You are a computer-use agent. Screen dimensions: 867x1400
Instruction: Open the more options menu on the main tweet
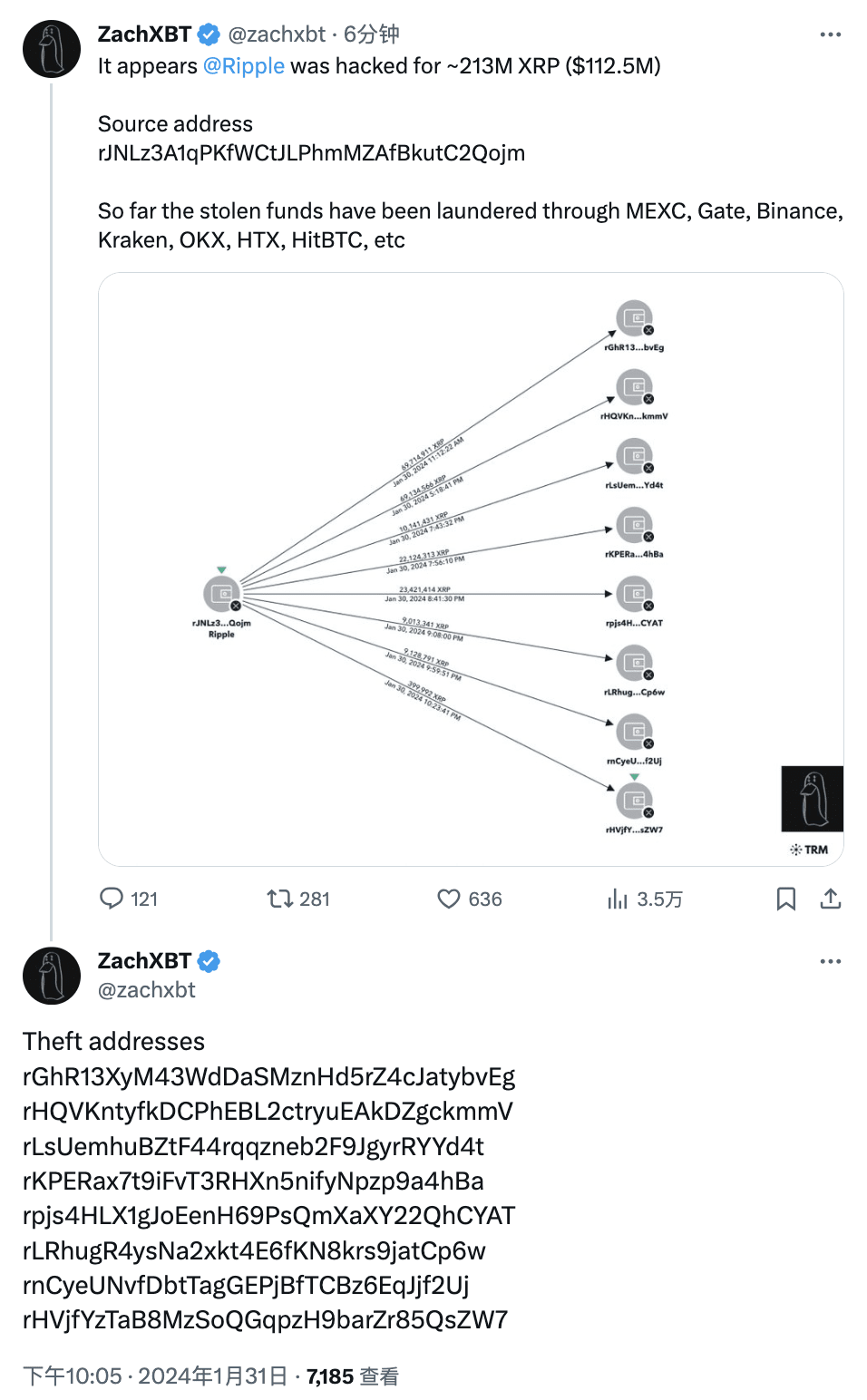pos(831,33)
